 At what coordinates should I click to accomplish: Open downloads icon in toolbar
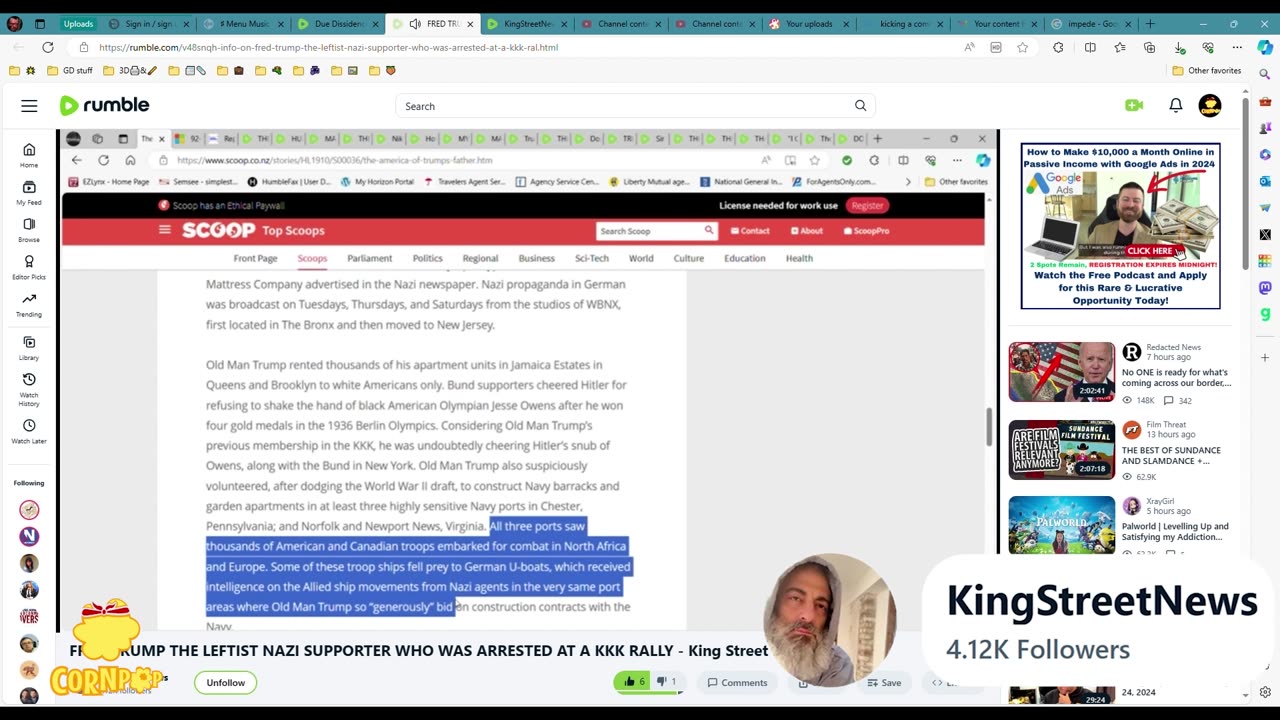pyautogui.click(x=1179, y=47)
